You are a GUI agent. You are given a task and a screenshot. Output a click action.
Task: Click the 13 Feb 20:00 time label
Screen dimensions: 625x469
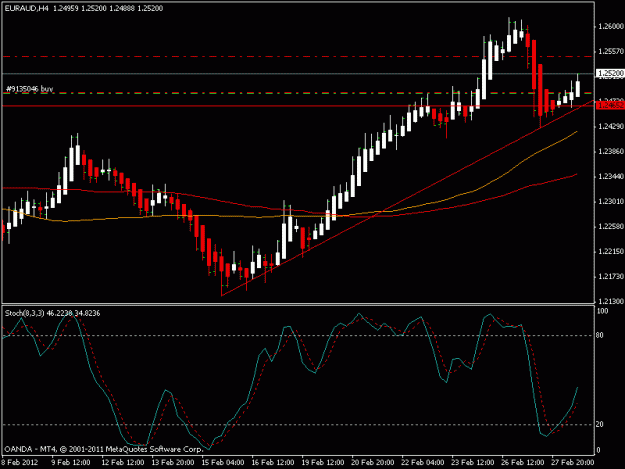click(173, 462)
